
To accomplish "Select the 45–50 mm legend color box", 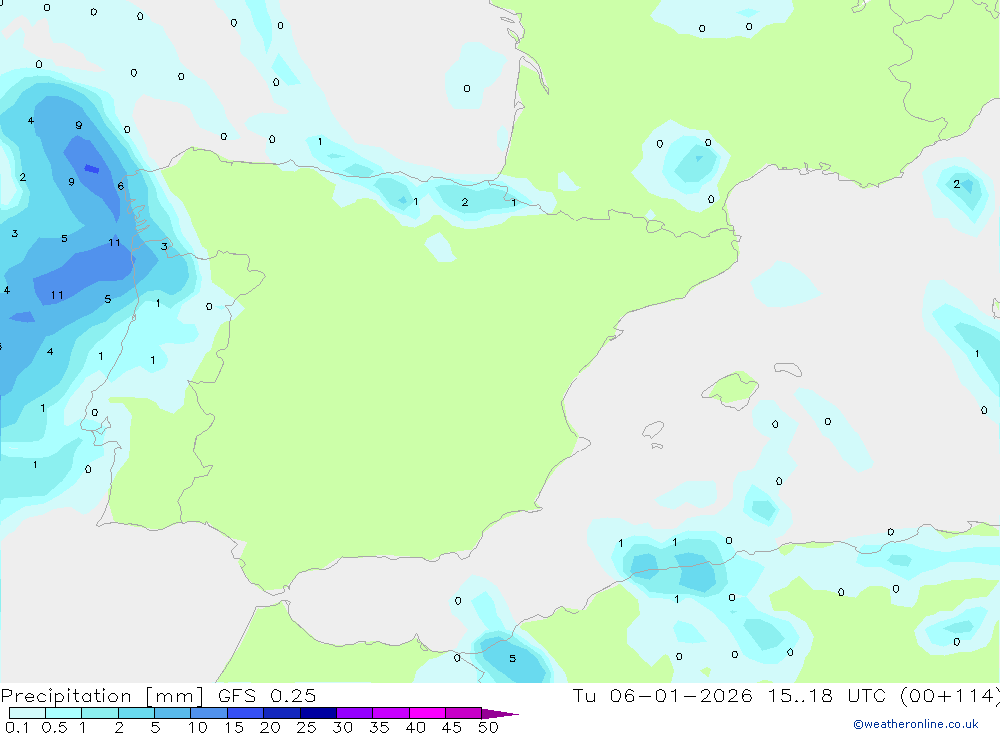I will (463, 713).
